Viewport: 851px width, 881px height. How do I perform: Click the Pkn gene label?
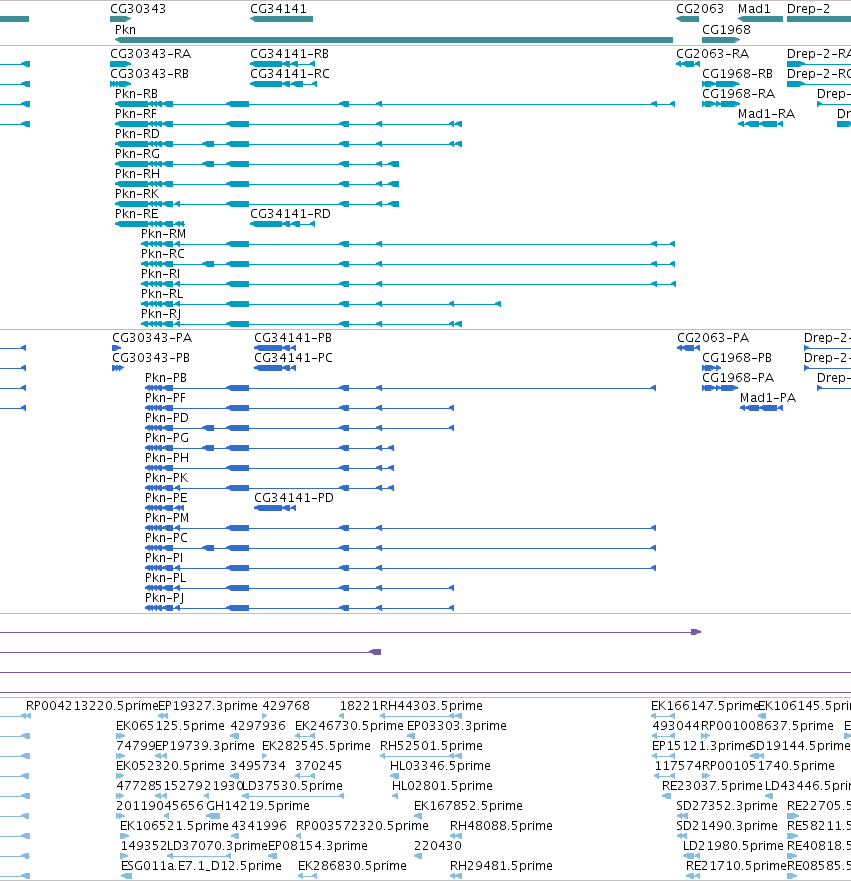pyautogui.click(x=125, y=30)
